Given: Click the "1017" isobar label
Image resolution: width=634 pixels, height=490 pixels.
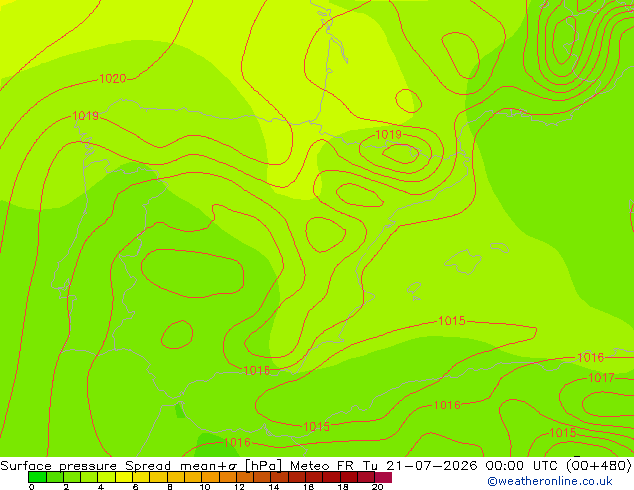Looking at the screenshot, I should 601,378.
